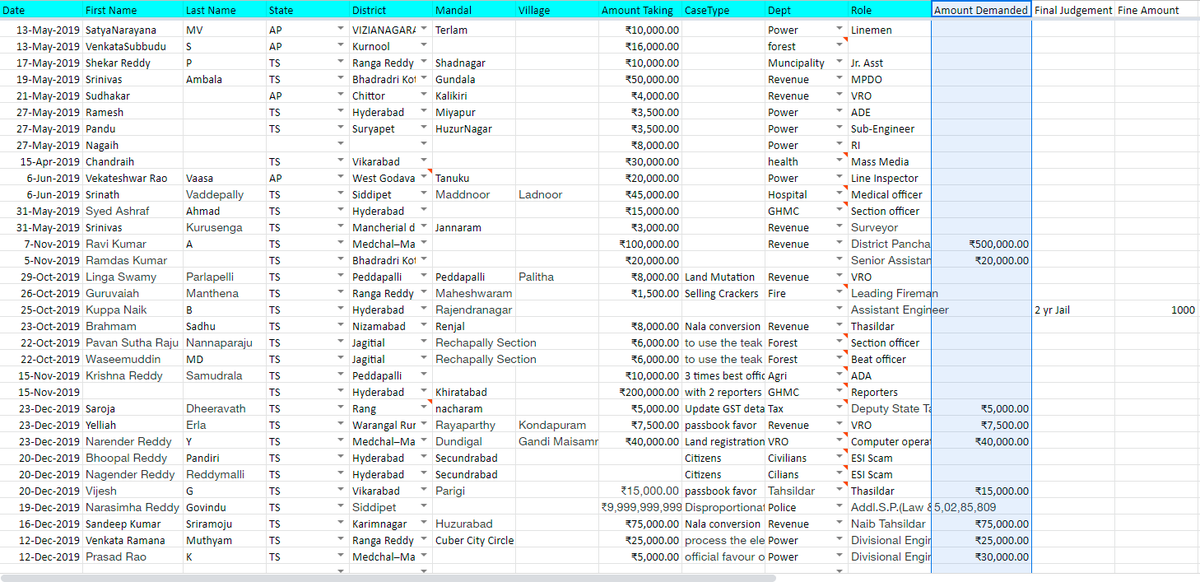Image resolution: width=1200 pixels, height=582 pixels.
Task: Open District dropdown for Suryapet cell
Action: [x=424, y=129]
